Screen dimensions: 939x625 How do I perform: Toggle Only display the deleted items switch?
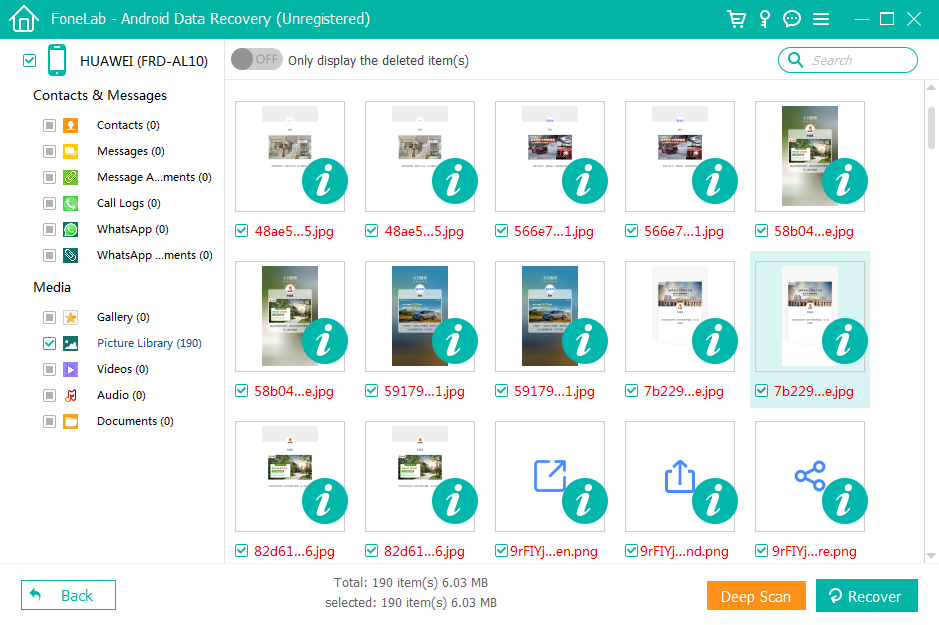tap(256, 60)
